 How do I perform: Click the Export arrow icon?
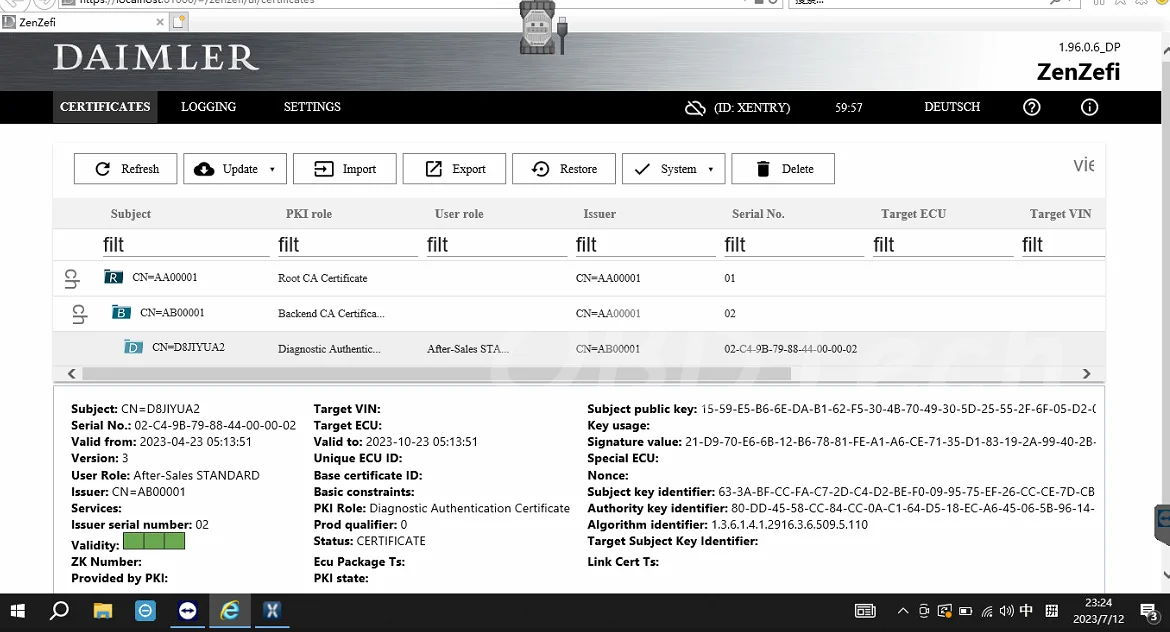point(434,169)
